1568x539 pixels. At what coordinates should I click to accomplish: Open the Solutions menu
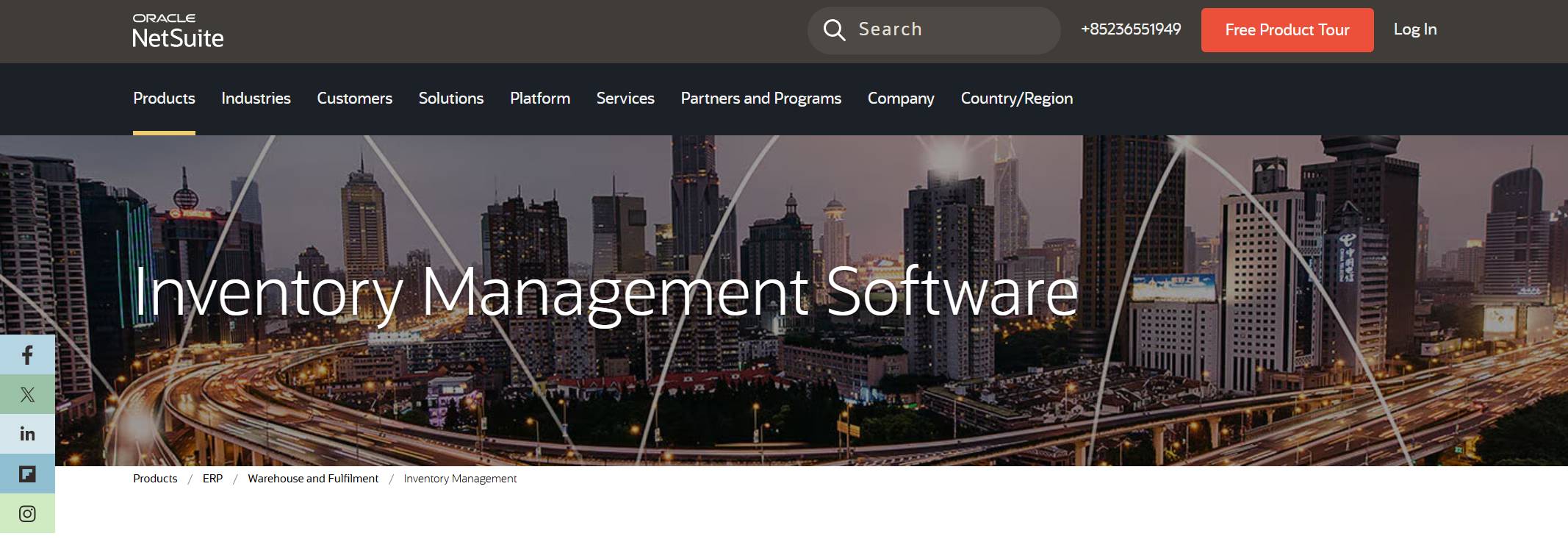tap(451, 99)
